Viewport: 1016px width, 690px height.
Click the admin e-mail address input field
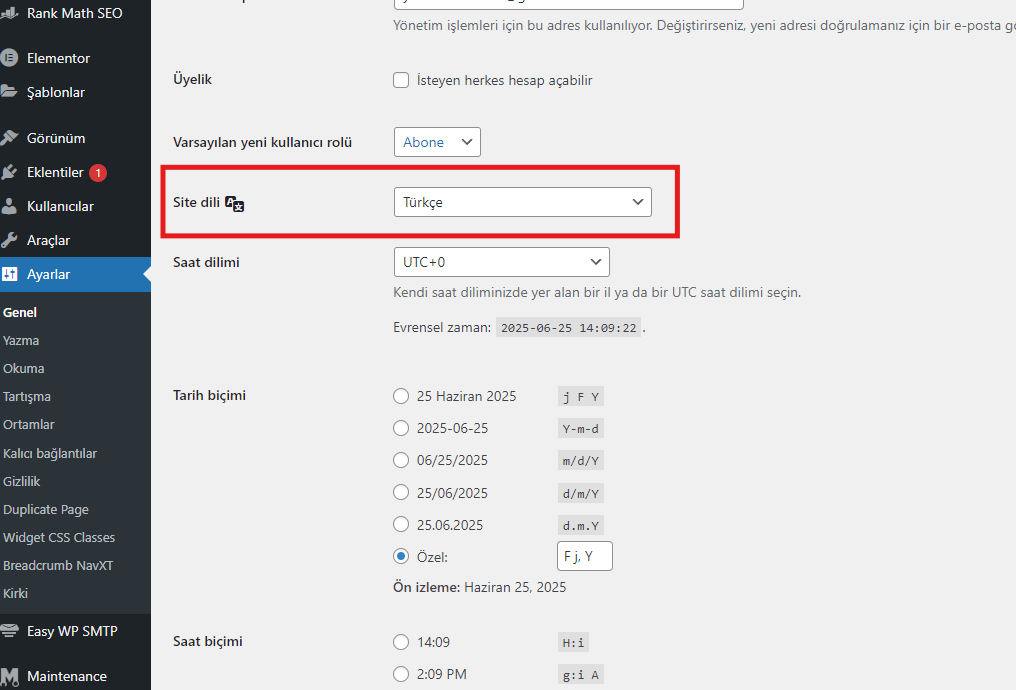point(568,3)
